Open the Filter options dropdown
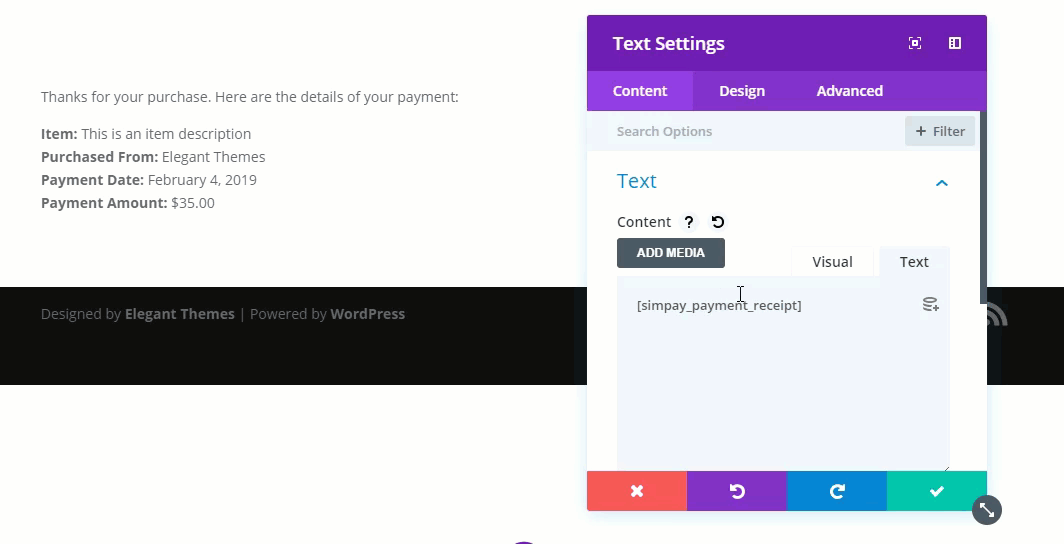1064x544 pixels. tap(940, 131)
